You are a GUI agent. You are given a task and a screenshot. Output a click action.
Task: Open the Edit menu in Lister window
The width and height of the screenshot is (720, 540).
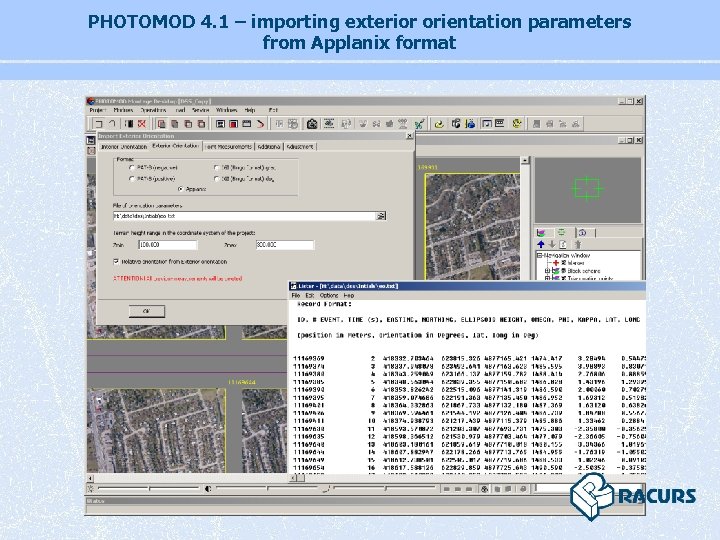(310, 295)
